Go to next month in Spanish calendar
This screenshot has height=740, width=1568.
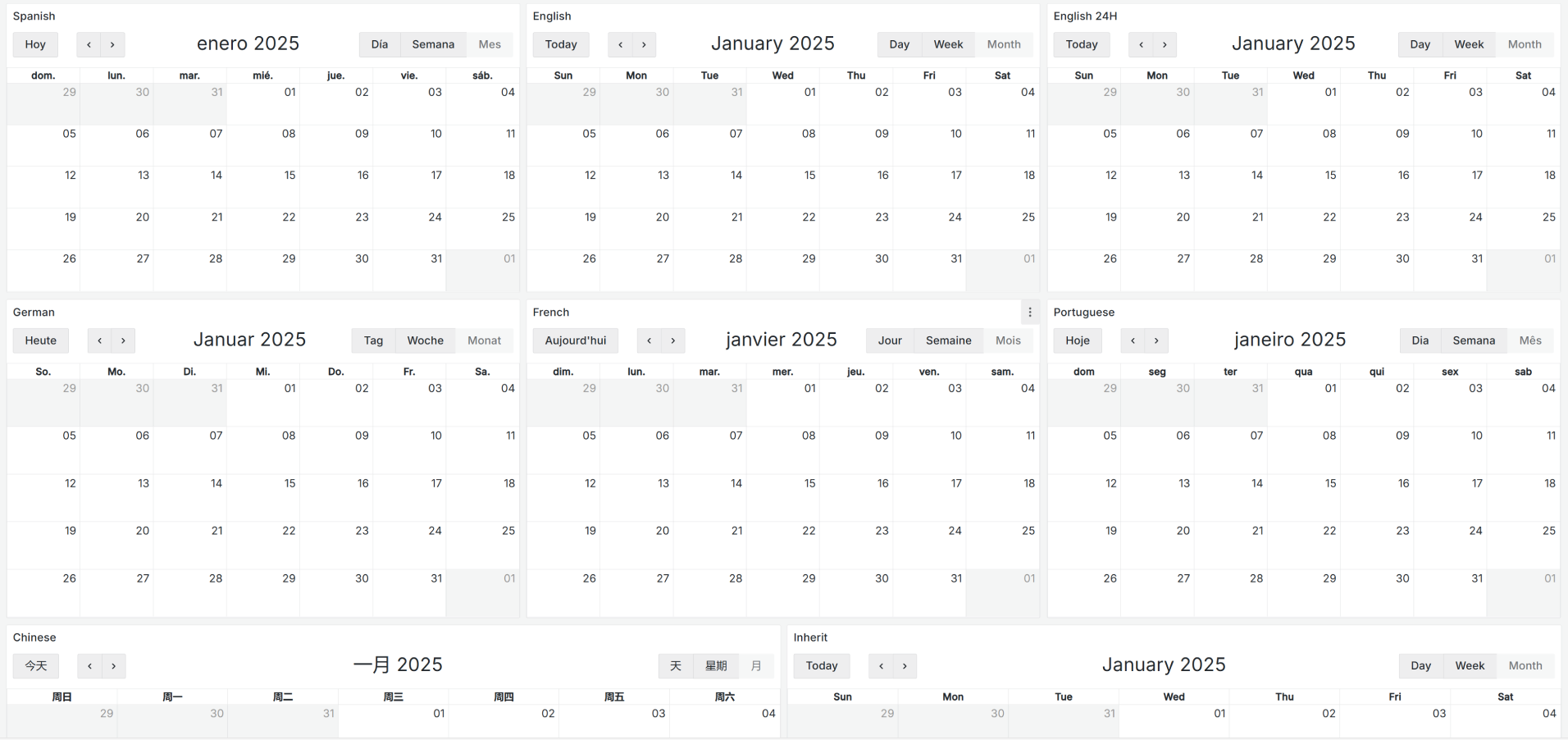[112, 44]
